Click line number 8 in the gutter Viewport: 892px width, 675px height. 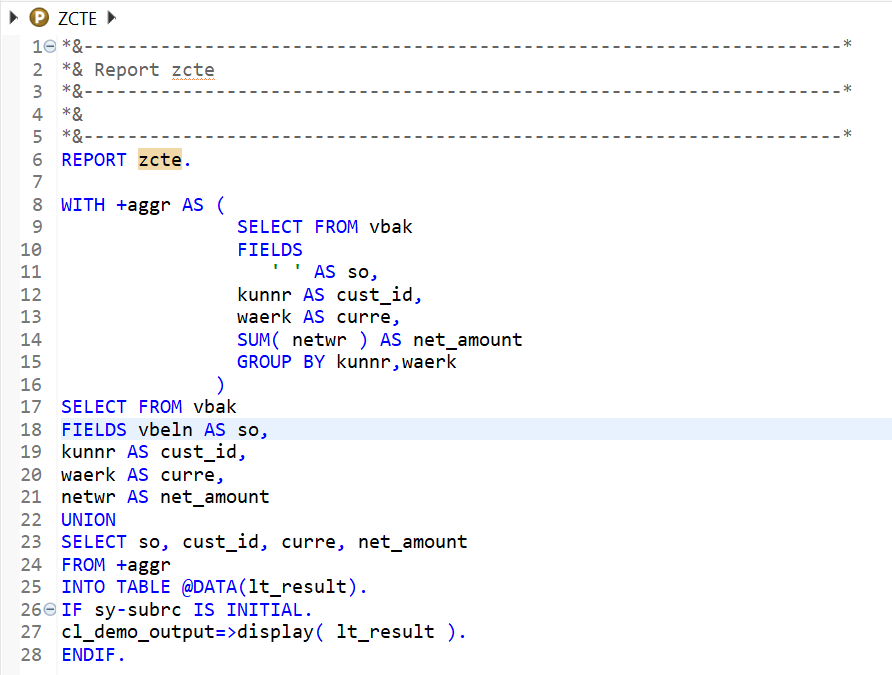37,204
